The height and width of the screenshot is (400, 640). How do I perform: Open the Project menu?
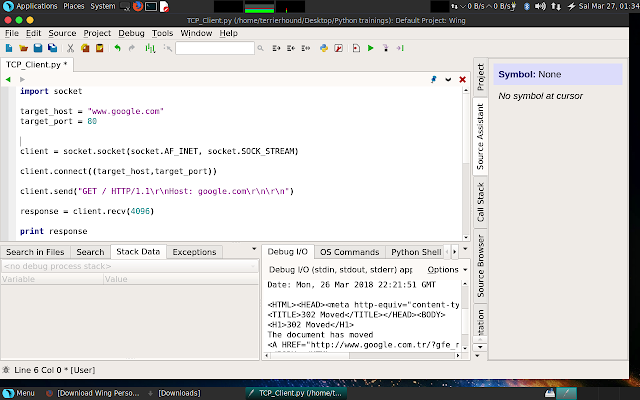(x=97, y=33)
